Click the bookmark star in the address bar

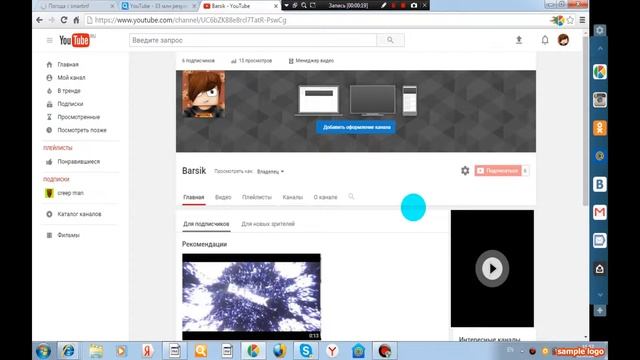[x=570, y=20]
